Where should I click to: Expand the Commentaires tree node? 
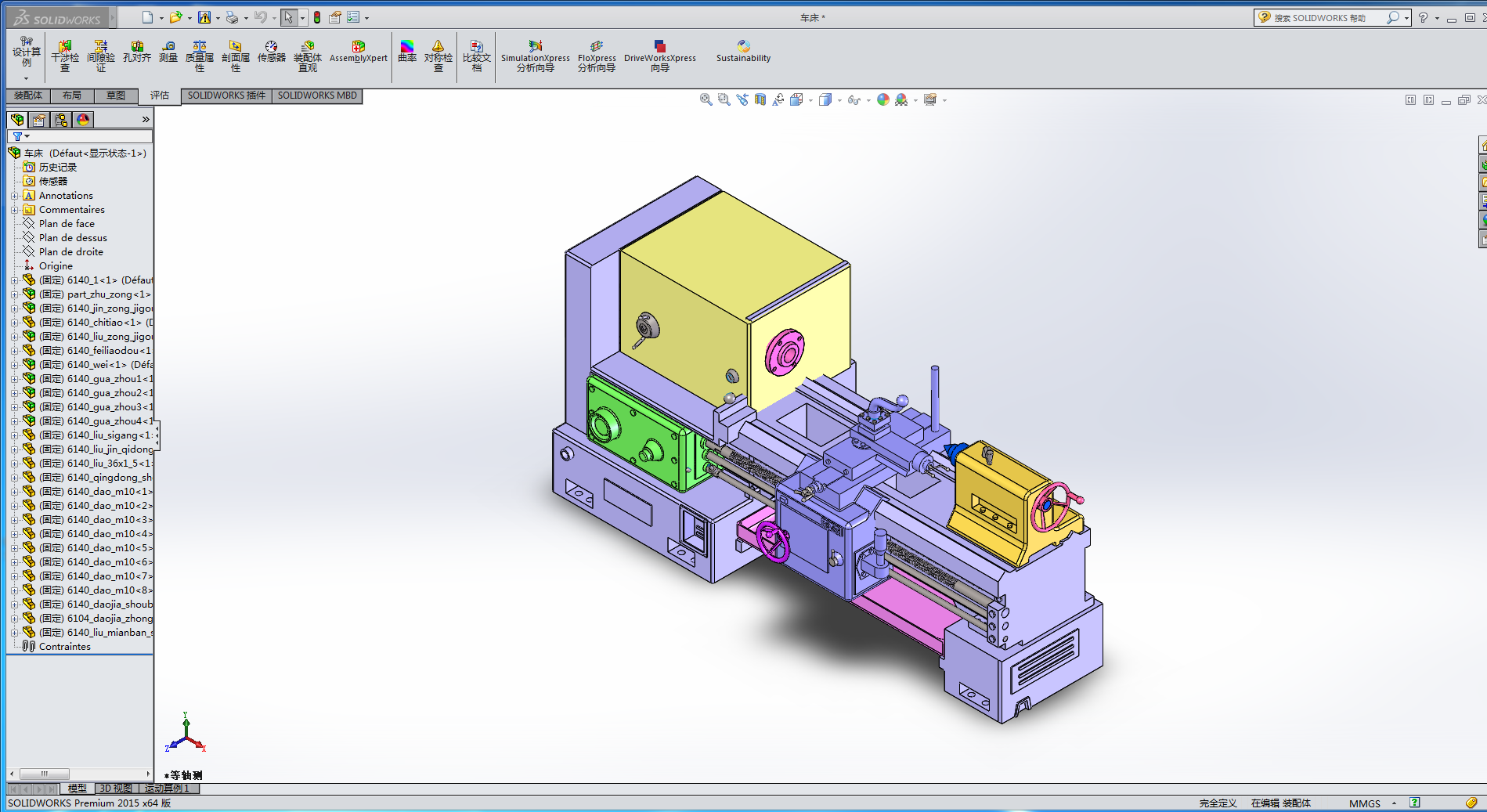[x=14, y=210]
